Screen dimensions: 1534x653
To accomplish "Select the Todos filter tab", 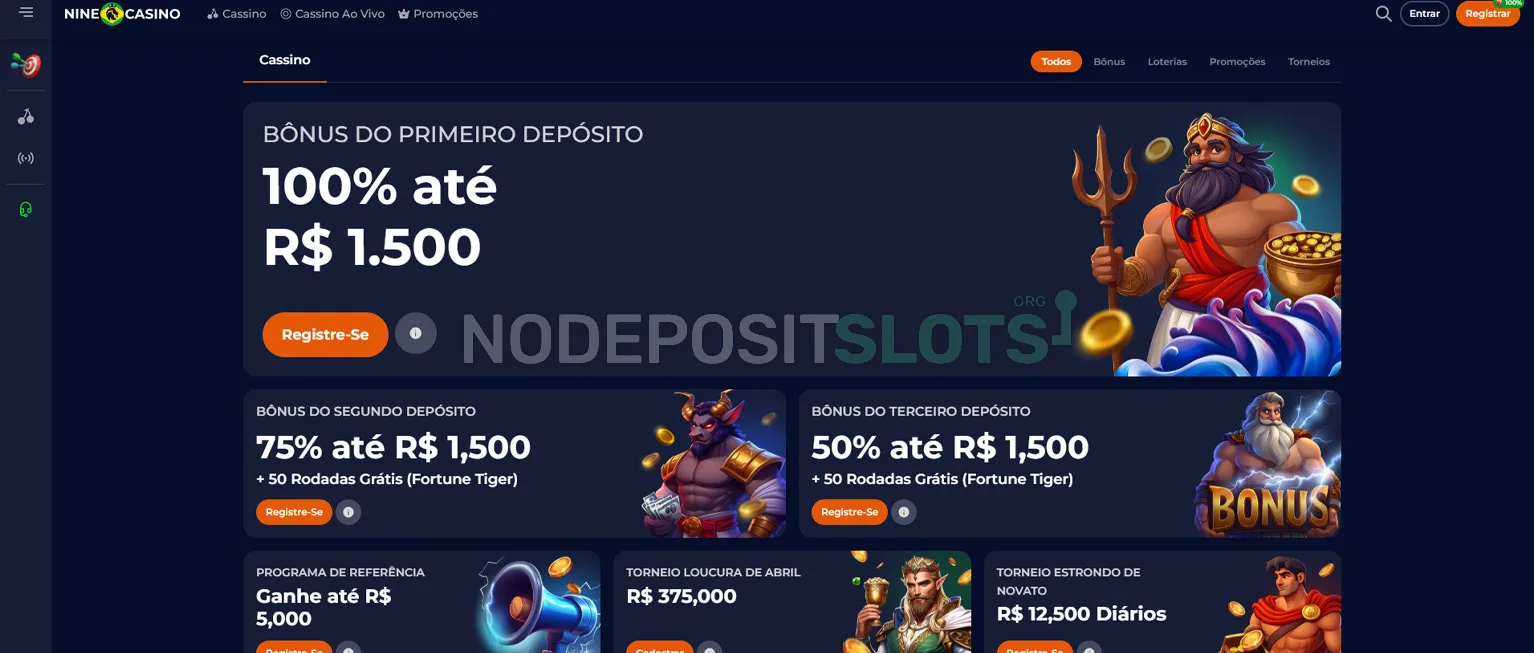I will [1056, 62].
